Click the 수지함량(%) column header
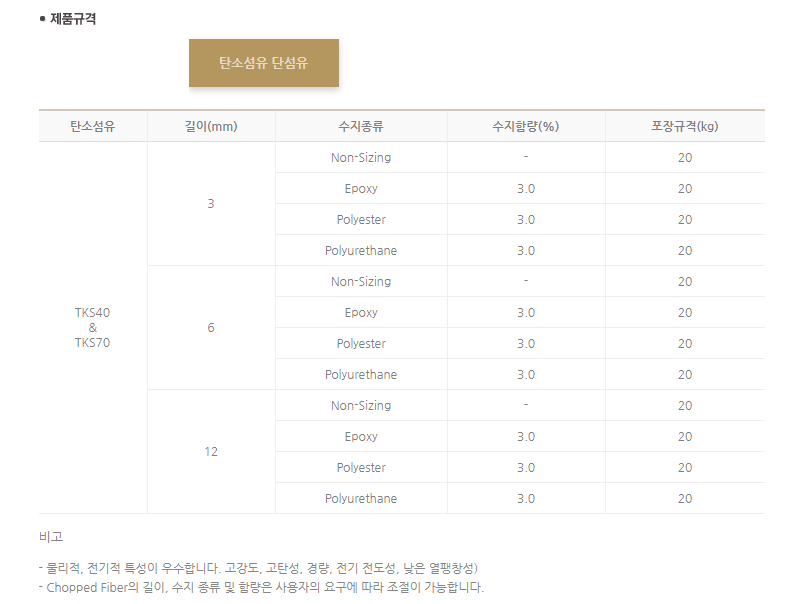 [x=525, y=126]
